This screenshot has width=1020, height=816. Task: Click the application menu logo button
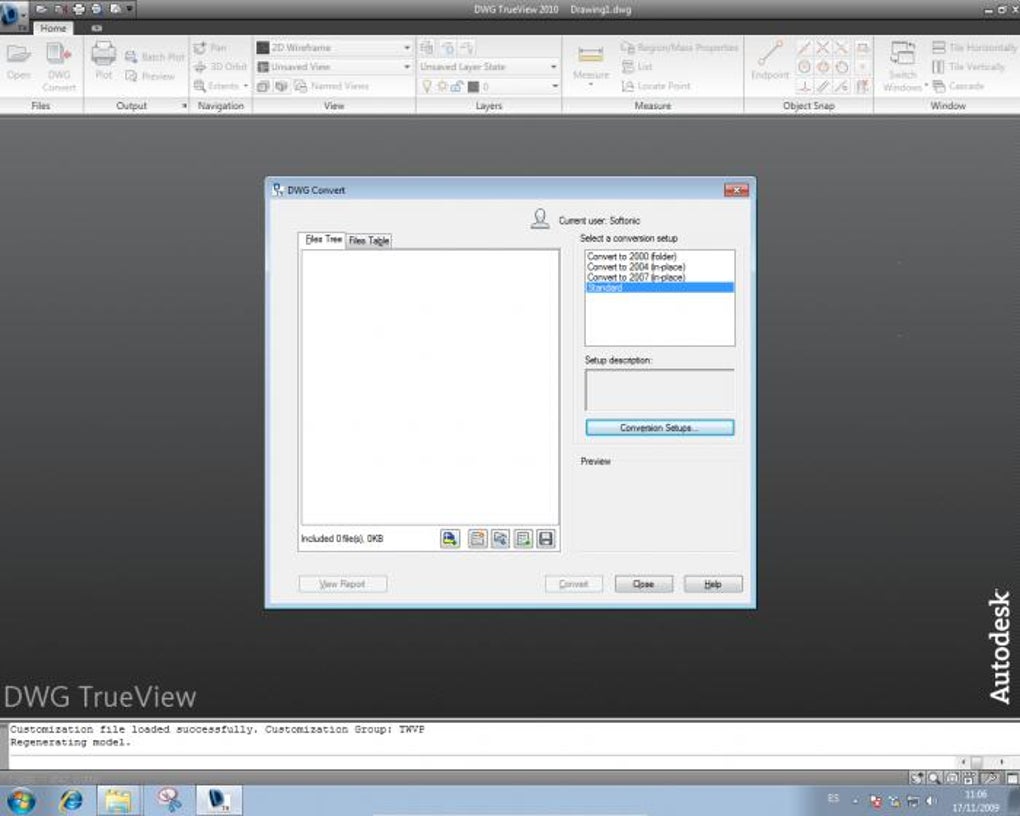pyautogui.click(x=12, y=16)
